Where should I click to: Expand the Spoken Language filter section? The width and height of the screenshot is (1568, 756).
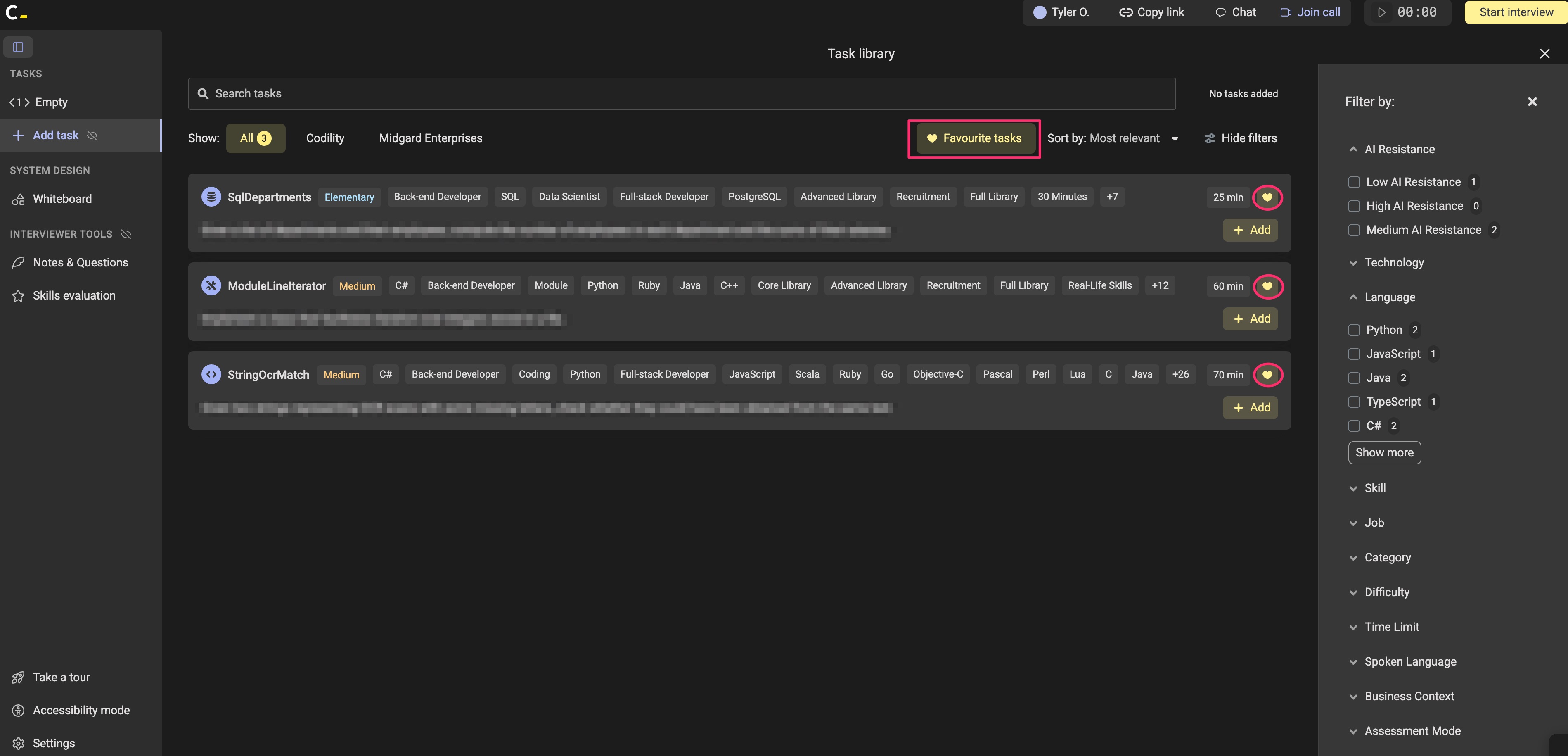point(1402,661)
